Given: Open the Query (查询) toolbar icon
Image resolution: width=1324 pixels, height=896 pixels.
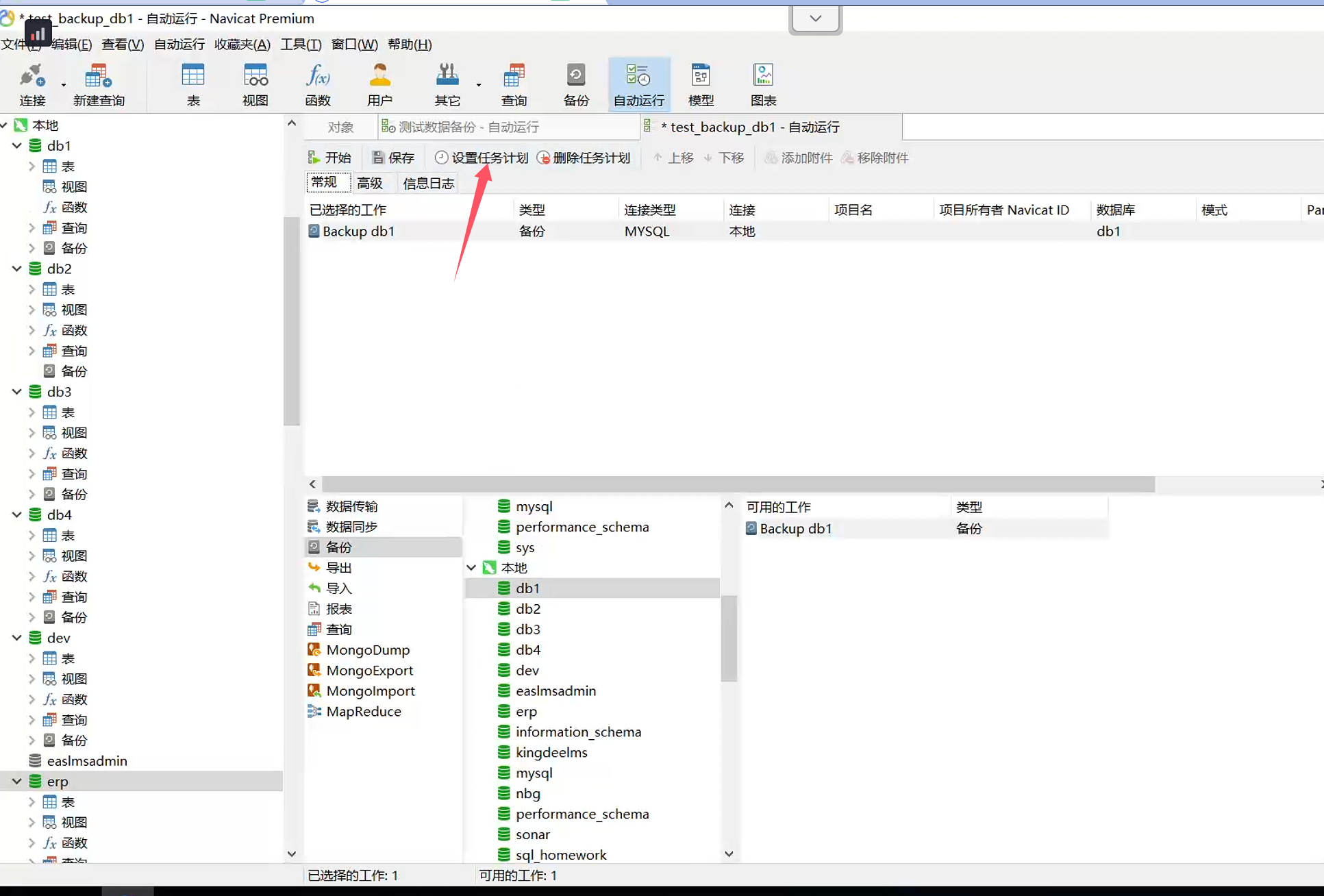Looking at the screenshot, I should point(514,84).
